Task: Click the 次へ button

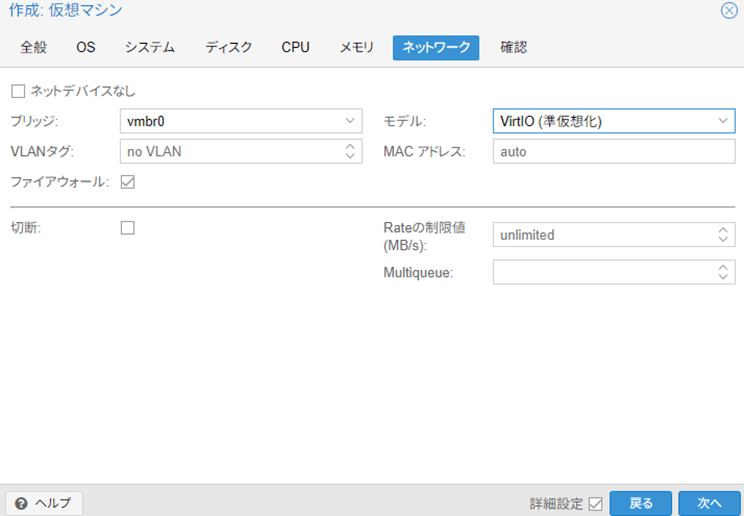Action: (x=709, y=503)
